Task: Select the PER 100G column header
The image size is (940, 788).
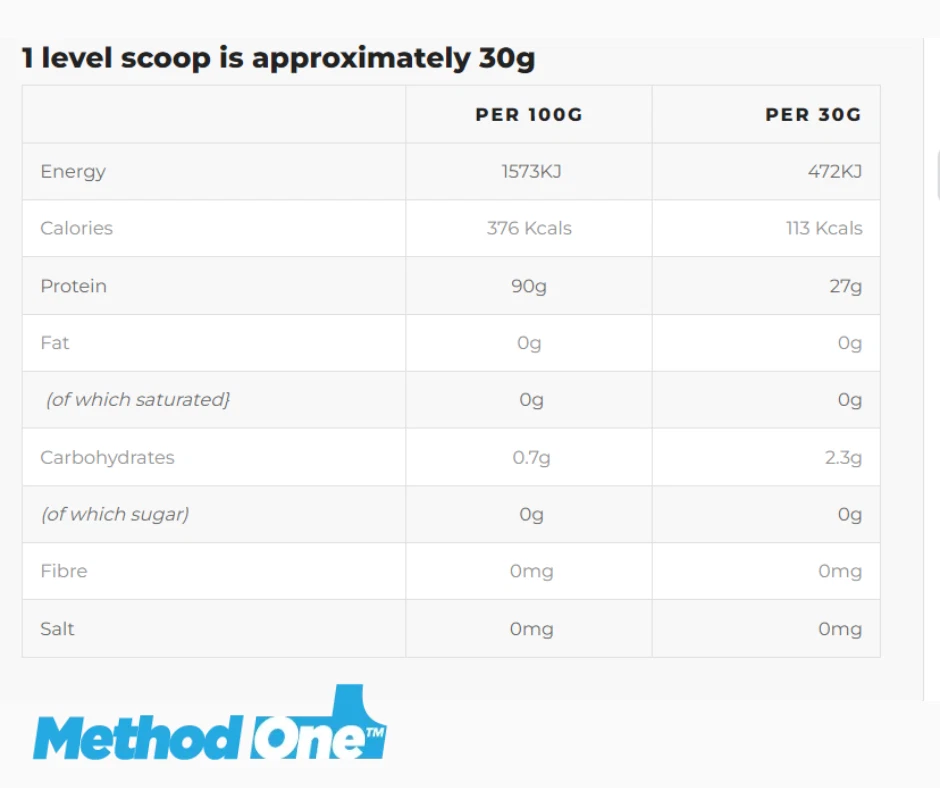Action: click(528, 114)
